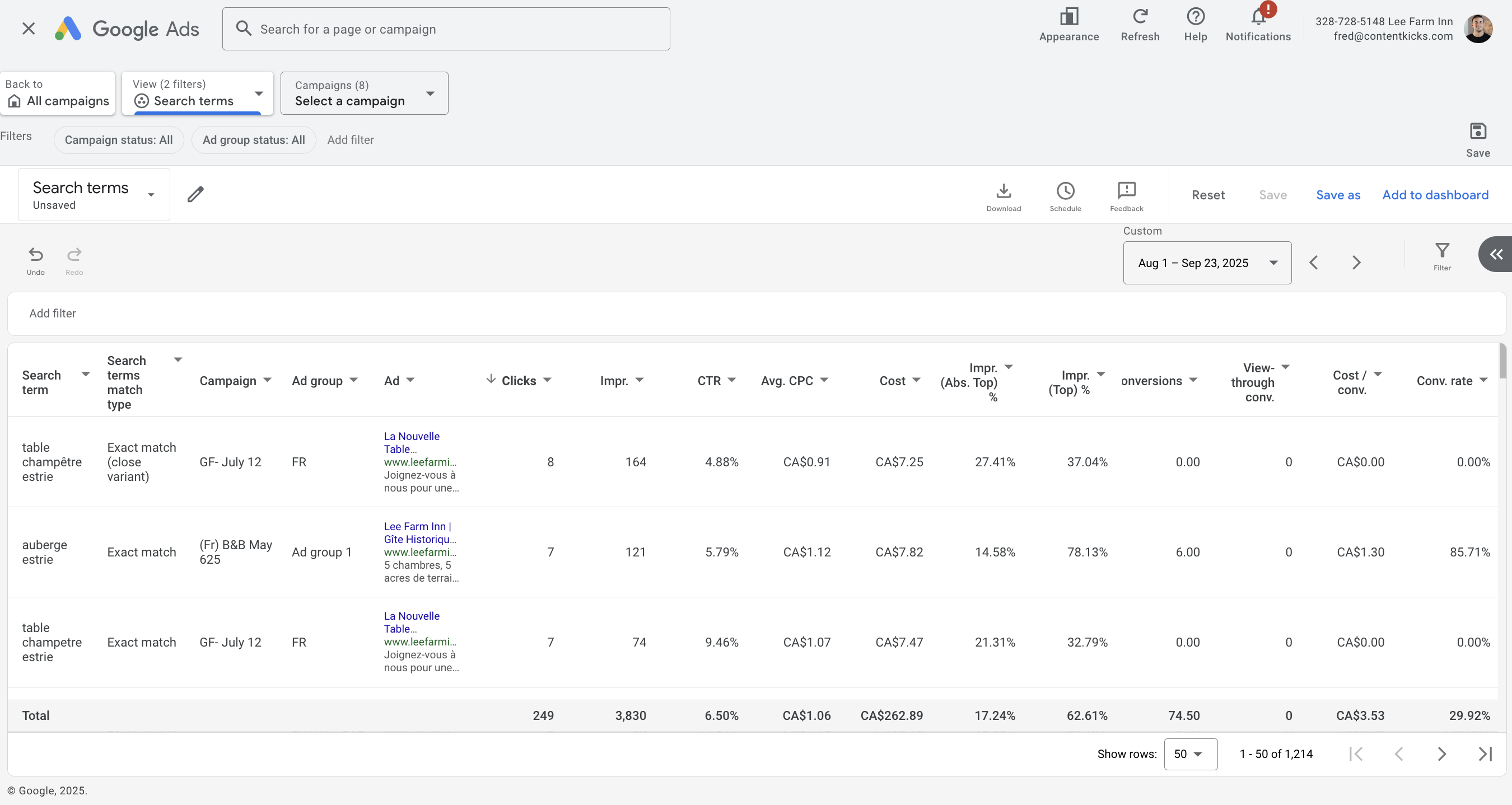The height and width of the screenshot is (805, 1512).
Task: Click the search for page or campaign field
Action: click(446, 29)
